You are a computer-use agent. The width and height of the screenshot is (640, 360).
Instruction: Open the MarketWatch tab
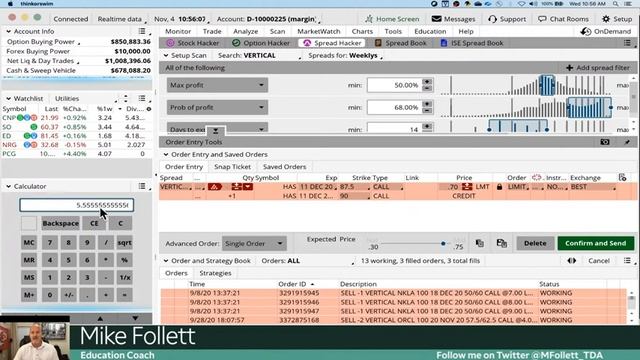coord(318,31)
